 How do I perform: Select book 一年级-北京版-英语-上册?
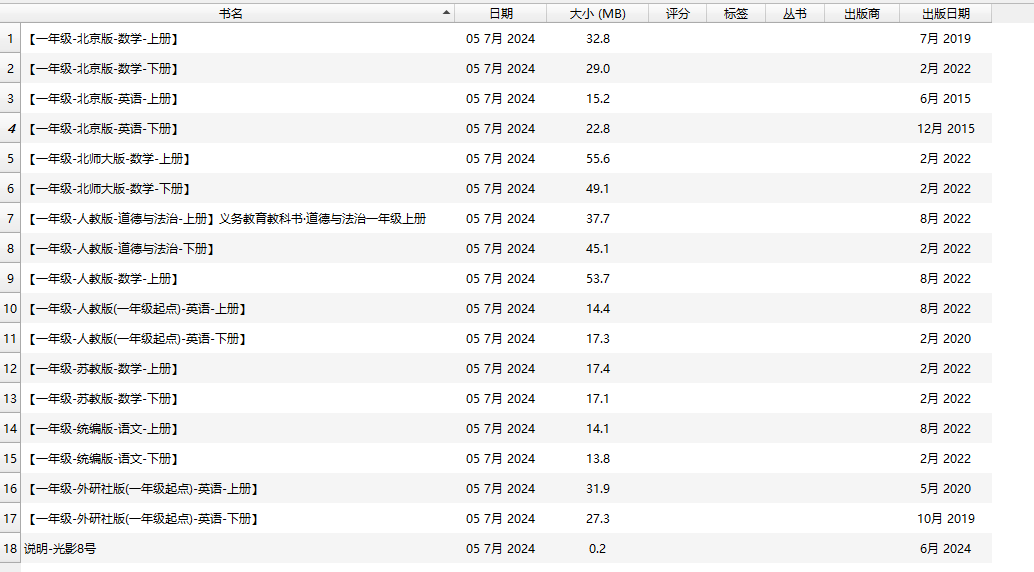coord(103,99)
